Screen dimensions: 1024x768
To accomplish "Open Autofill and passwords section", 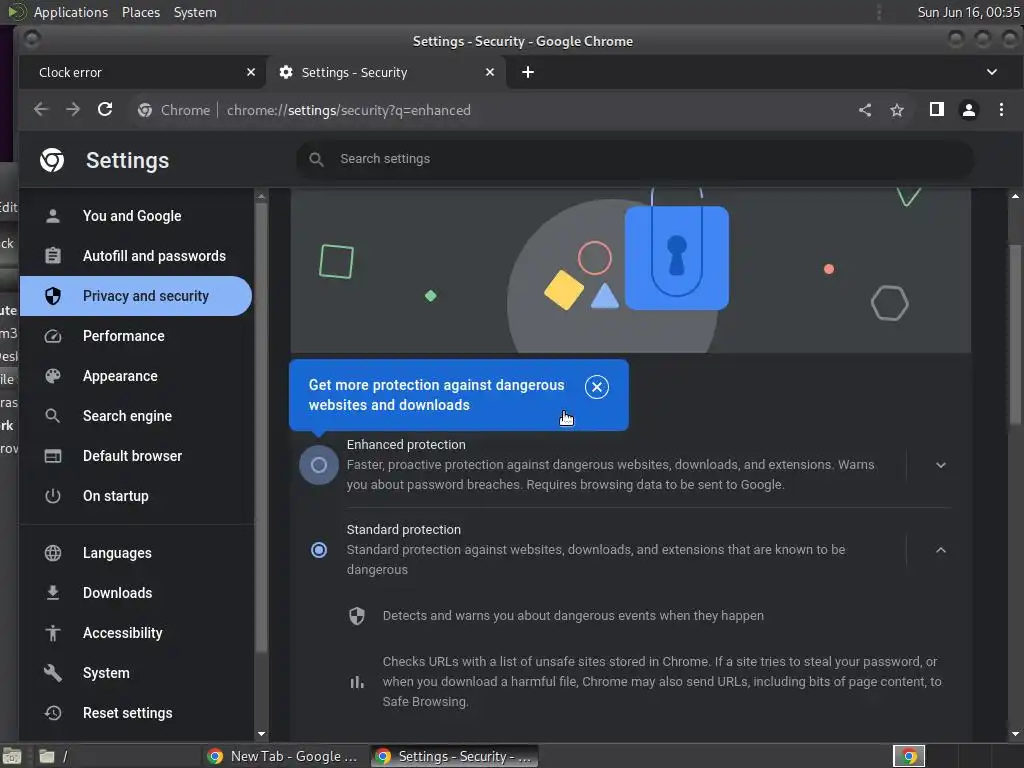I will click(x=136, y=255).
